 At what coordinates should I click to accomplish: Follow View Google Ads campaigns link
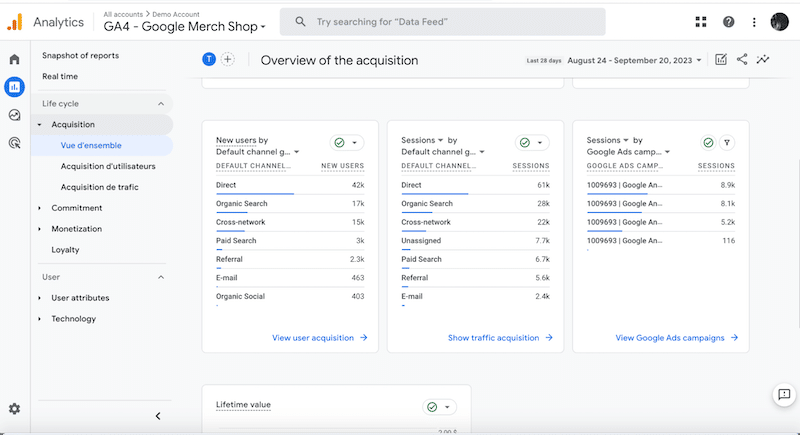677,338
